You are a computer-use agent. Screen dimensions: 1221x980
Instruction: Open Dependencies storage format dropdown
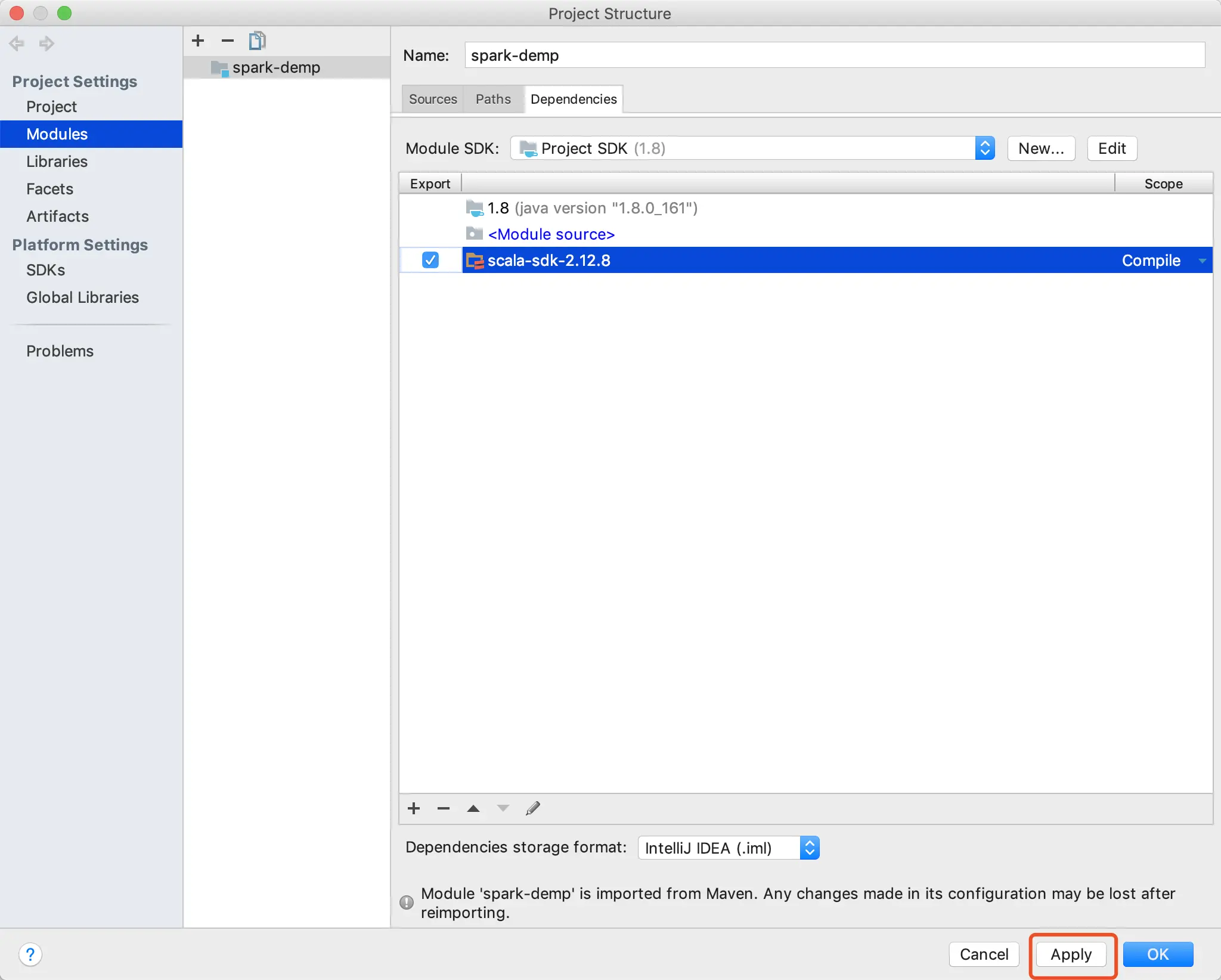pyautogui.click(x=728, y=848)
